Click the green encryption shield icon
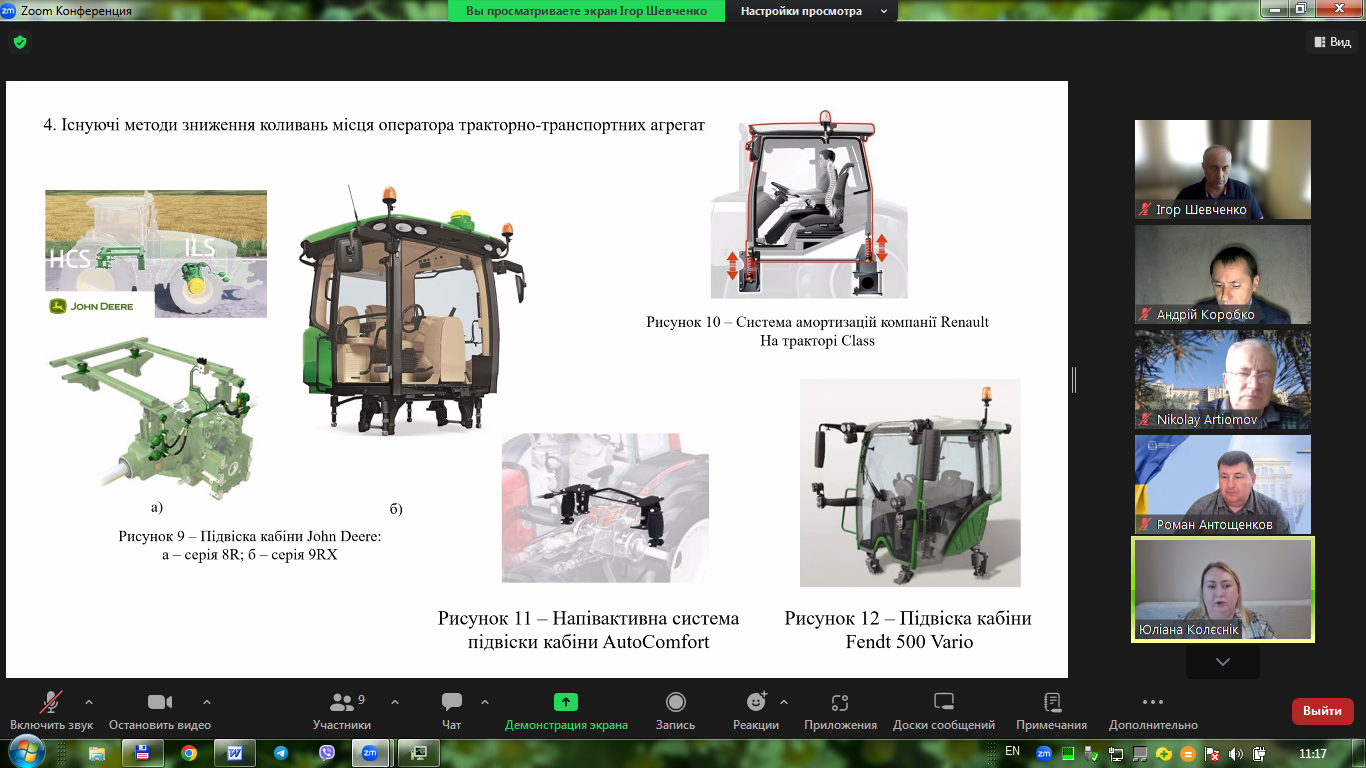1366x768 pixels. (x=19, y=42)
